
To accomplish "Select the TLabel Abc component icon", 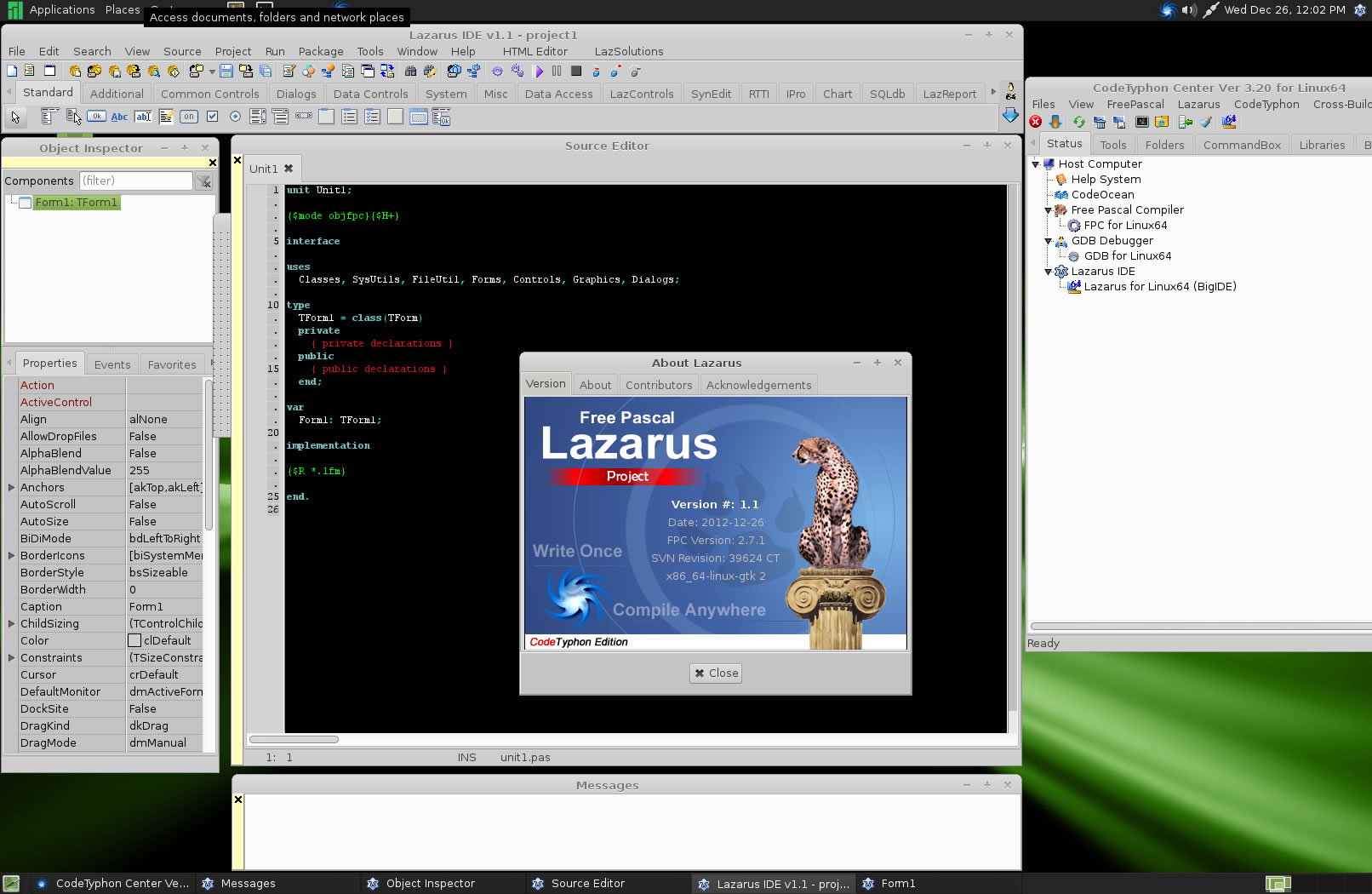I will (119, 117).
